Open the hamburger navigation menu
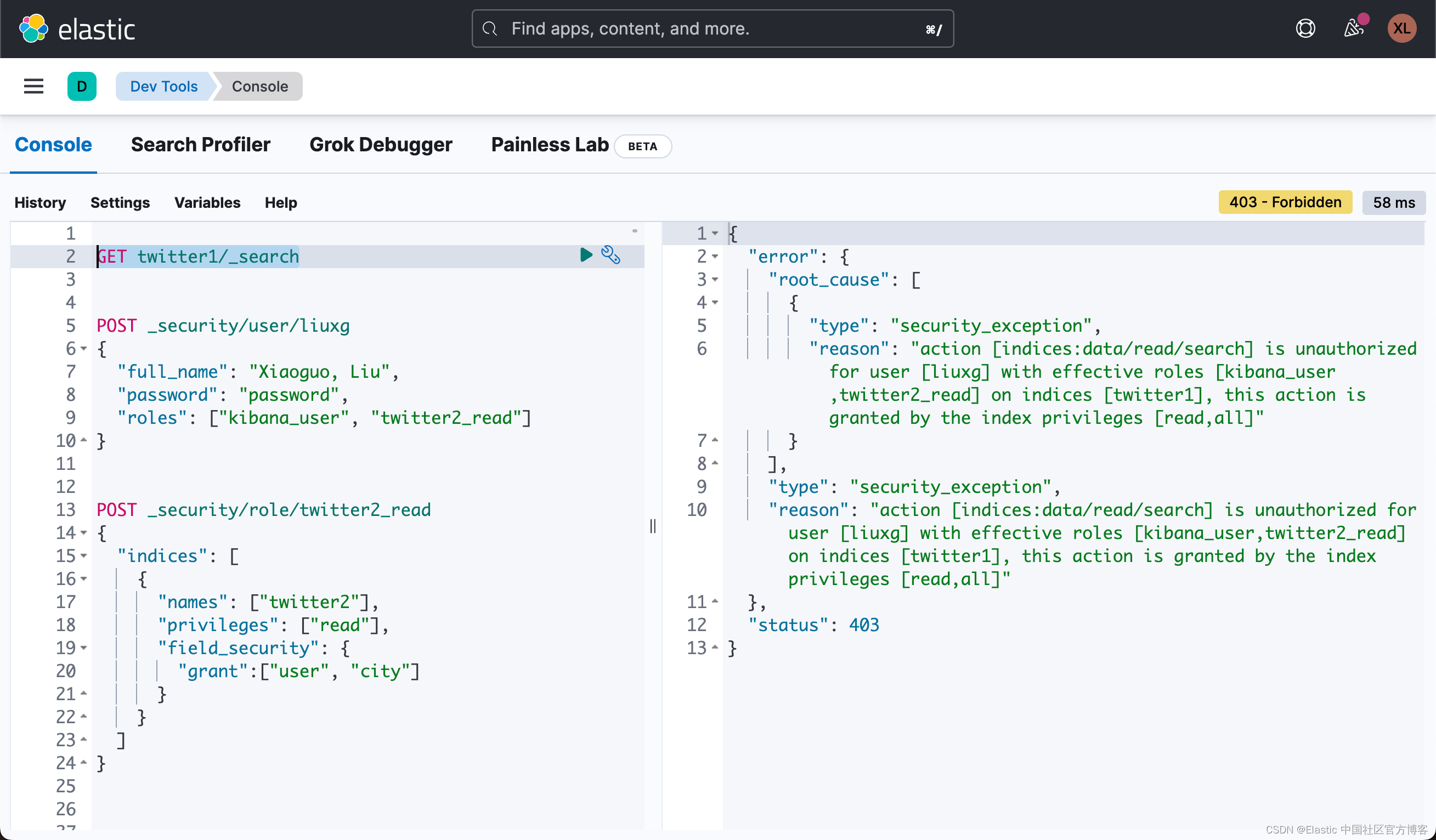Image resolution: width=1436 pixels, height=840 pixels. 33,86
